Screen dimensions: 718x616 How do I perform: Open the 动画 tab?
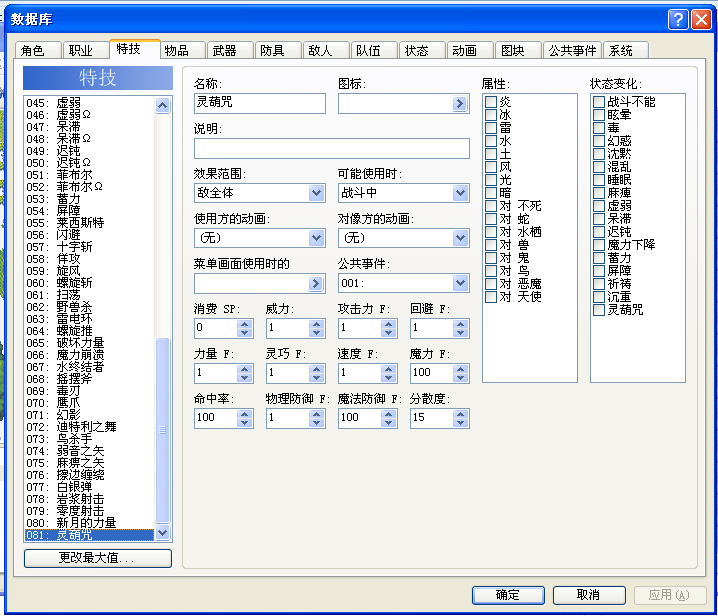(470, 50)
